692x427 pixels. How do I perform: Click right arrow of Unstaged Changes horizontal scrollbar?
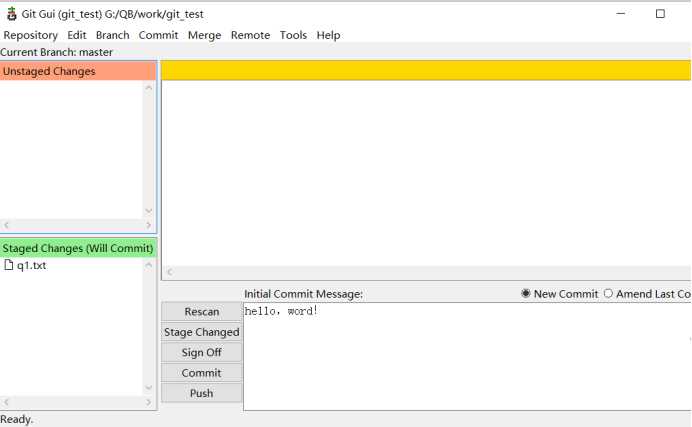pos(149,225)
